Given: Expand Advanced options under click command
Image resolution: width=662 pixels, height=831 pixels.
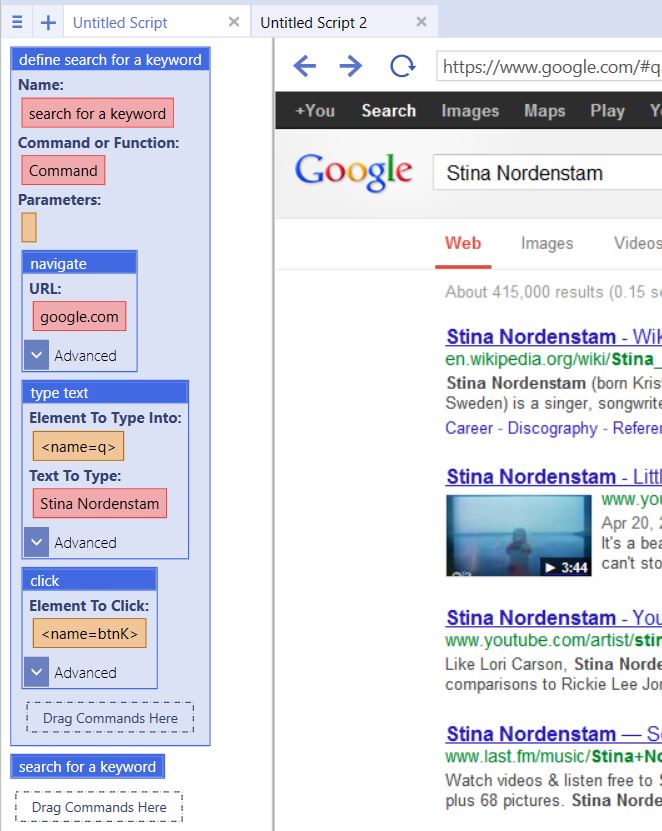Looking at the screenshot, I should [x=37, y=672].
